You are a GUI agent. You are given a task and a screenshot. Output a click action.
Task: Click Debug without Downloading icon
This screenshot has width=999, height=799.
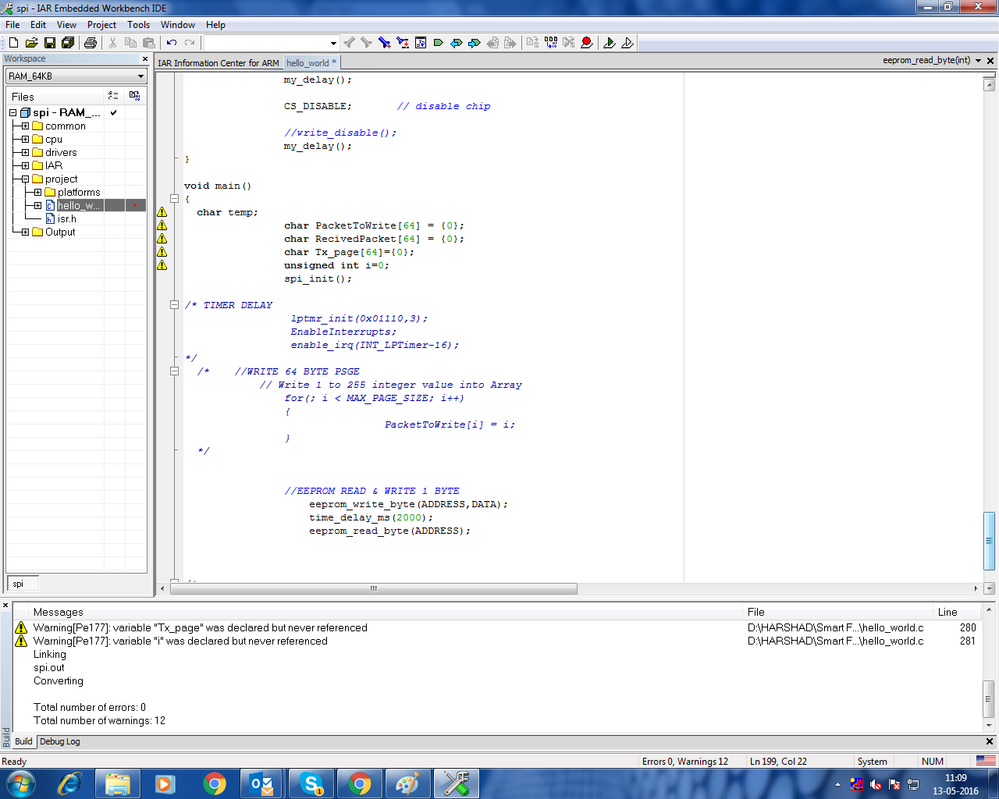627,43
